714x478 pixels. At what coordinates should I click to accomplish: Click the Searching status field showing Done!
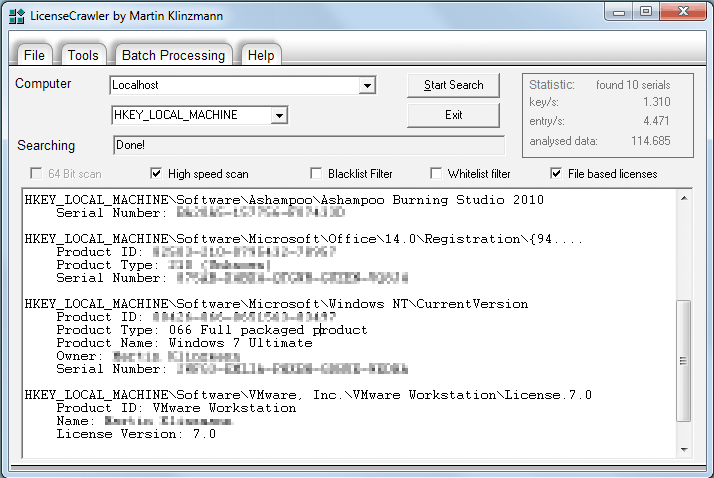pos(309,145)
